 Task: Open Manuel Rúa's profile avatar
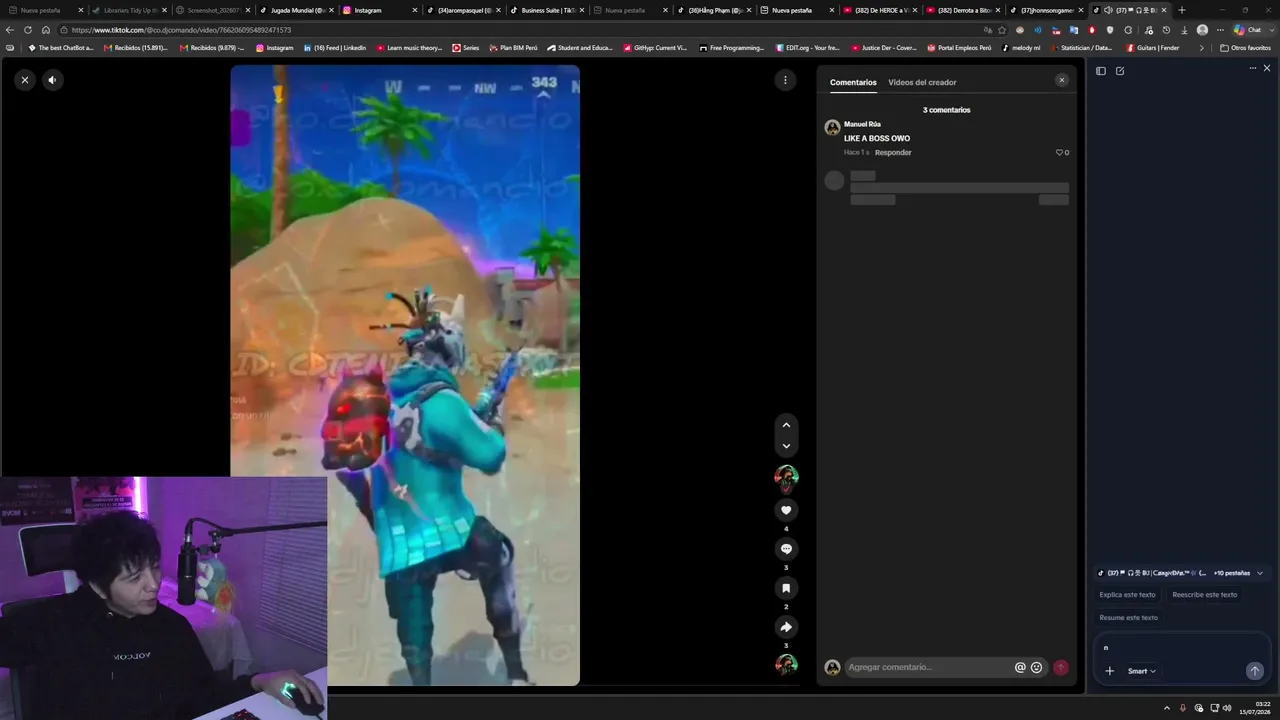832,128
